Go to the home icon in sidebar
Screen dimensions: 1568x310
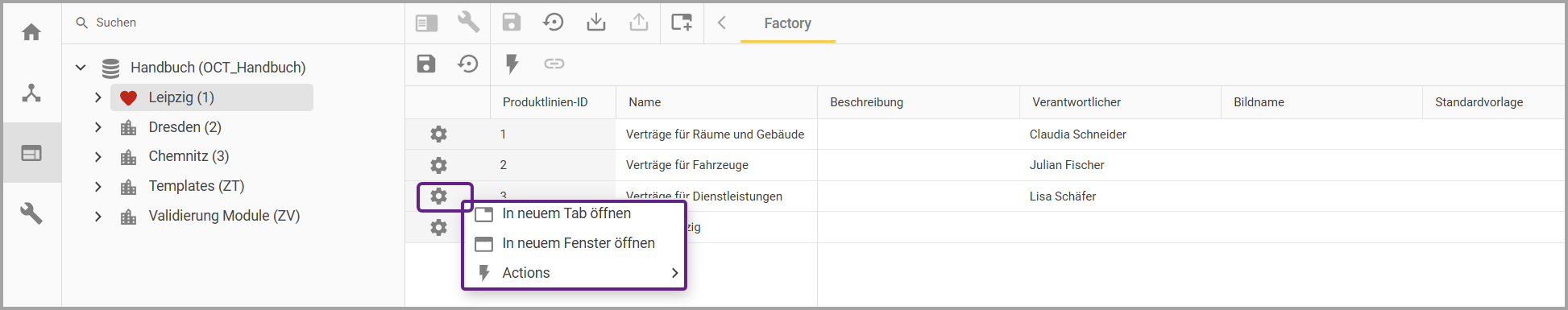(31, 32)
